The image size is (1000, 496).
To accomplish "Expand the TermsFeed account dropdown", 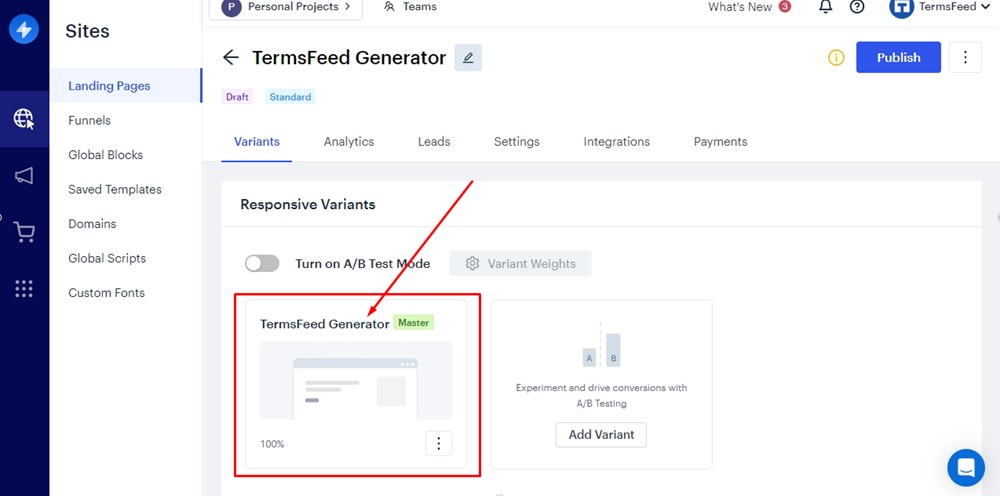I will click(x=985, y=7).
